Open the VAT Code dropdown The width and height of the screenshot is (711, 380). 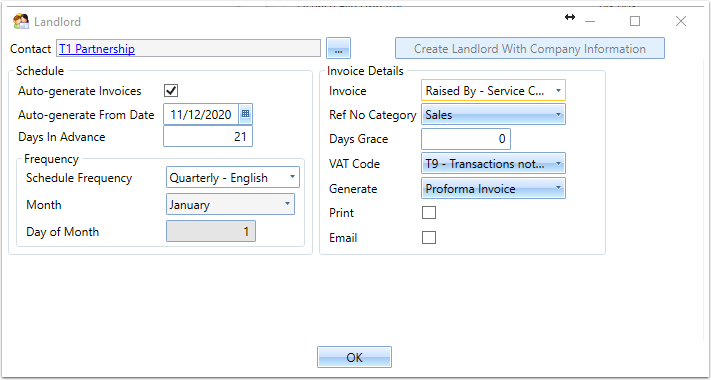coord(493,164)
